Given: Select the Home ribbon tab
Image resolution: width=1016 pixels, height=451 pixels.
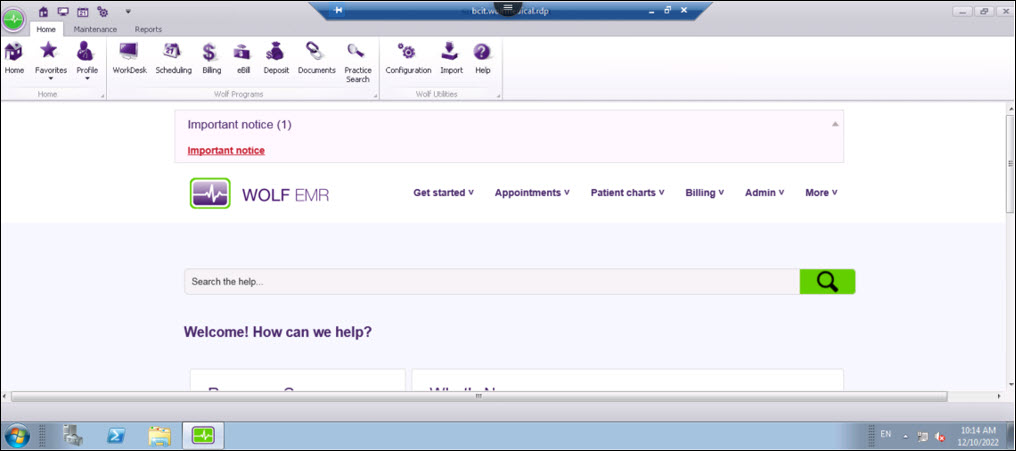Looking at the screenshot, I should point(46,29).
